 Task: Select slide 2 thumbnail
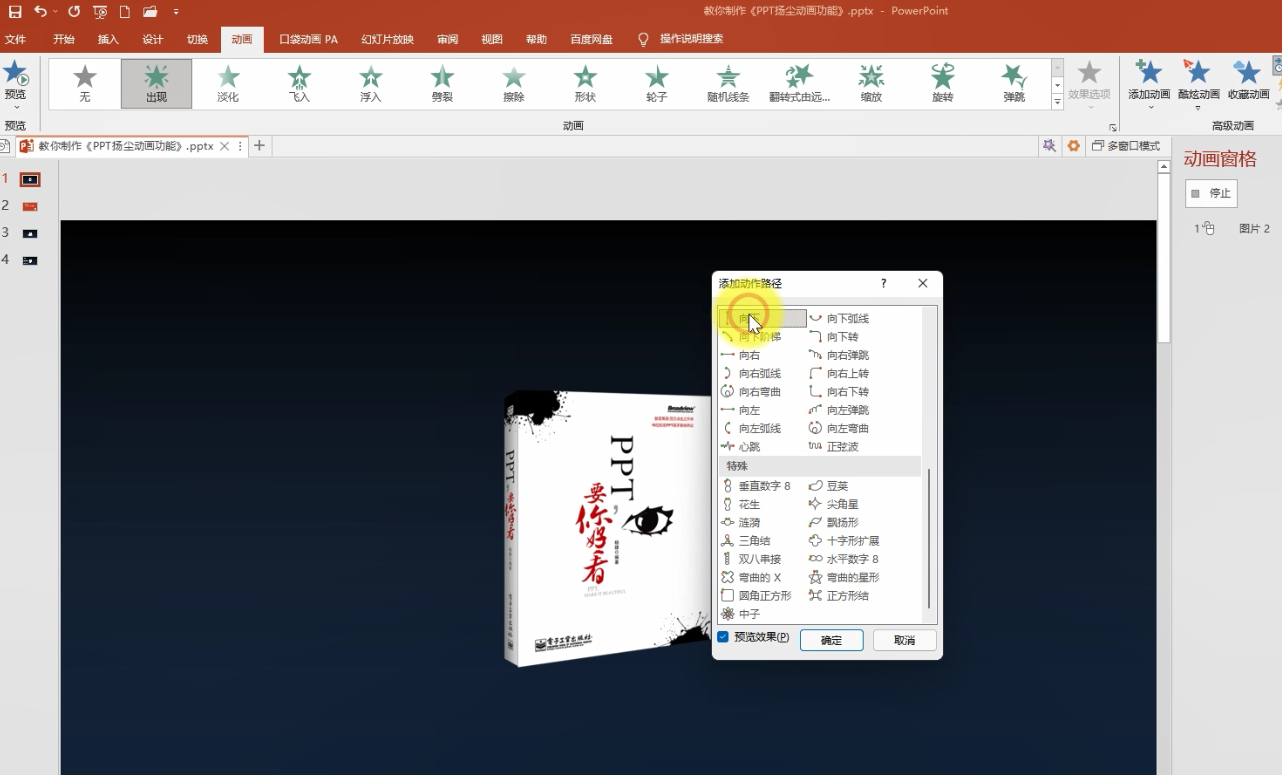click(x=30, y=206)
